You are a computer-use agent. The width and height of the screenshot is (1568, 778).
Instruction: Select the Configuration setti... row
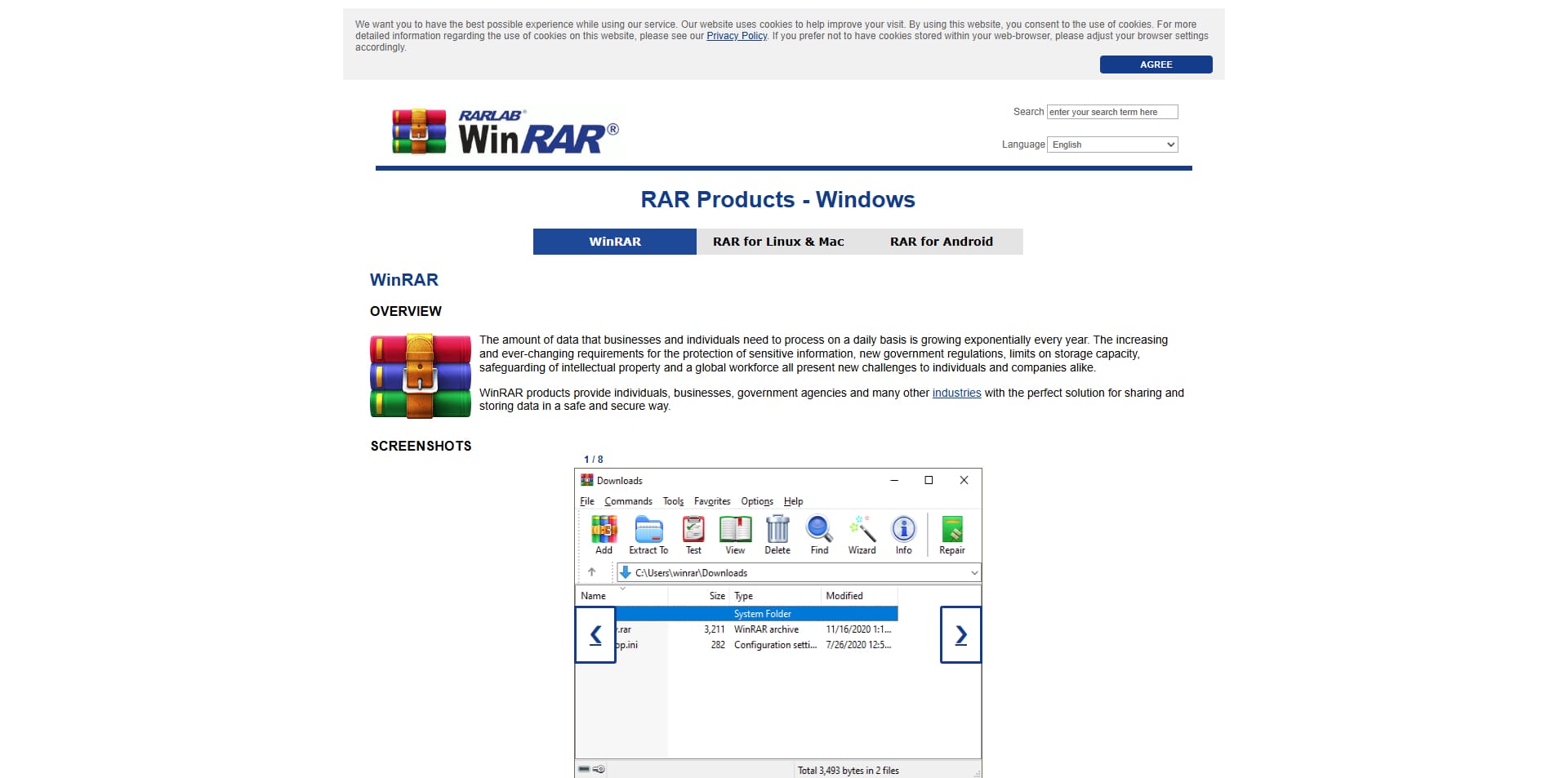pos(756,645)
